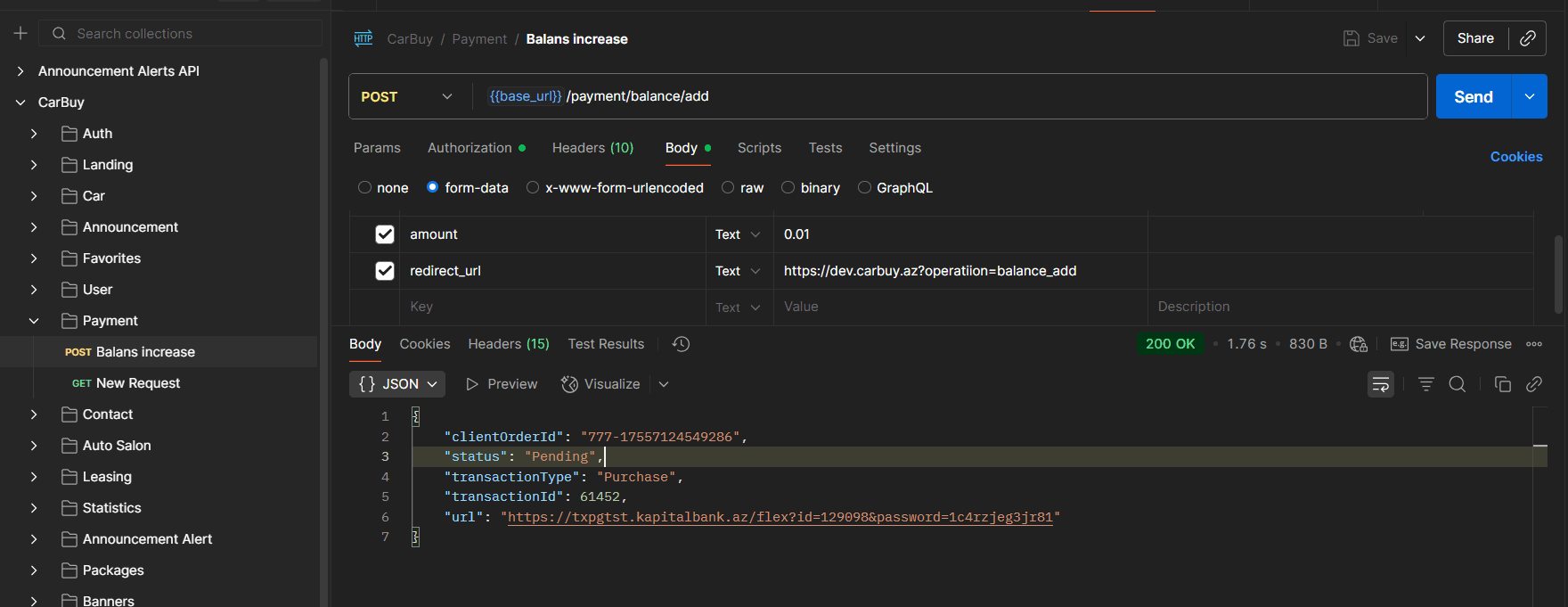The image size is (1568, 607).
Task: Click the Send button
Action: 1474,96
